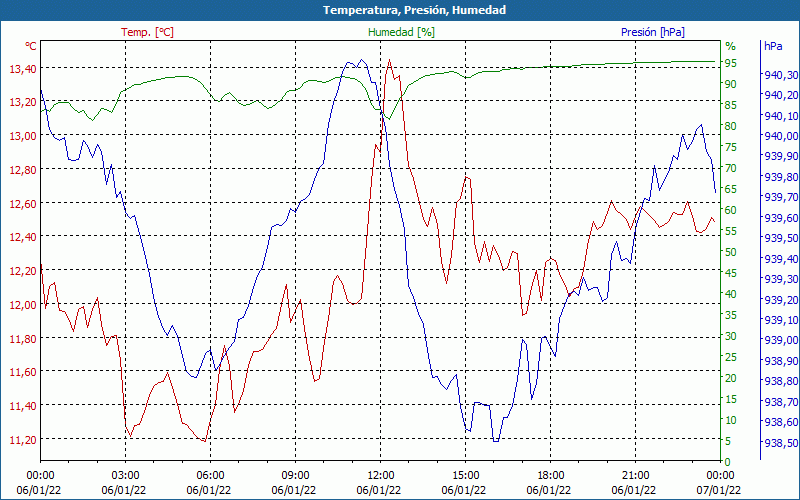The width and height of the screenshot is (800, 500).
Task: Click the "13,40" temperature axis value
Action: point(23,68)
